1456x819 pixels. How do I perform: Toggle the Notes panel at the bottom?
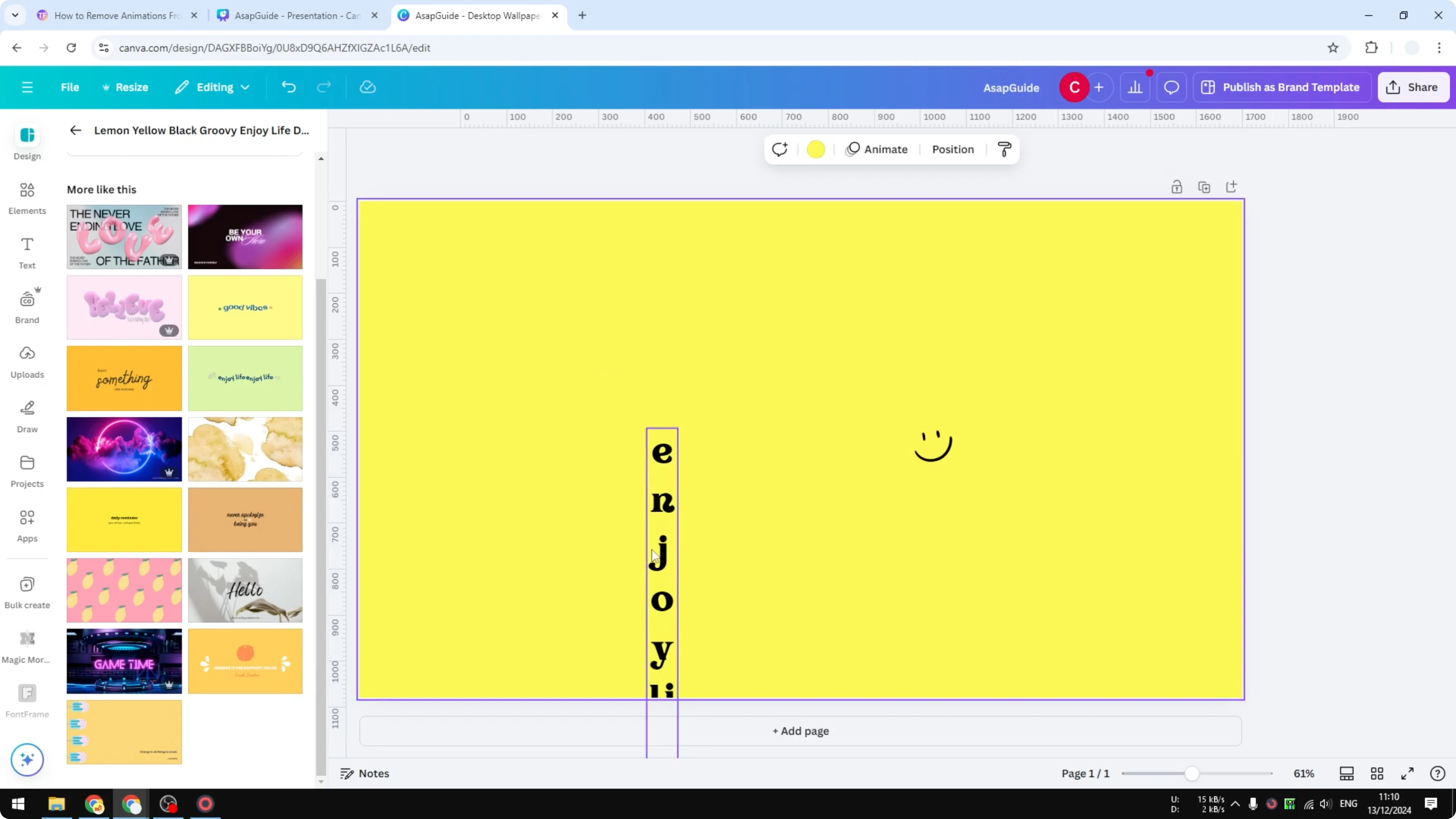(x=364, y=773)
